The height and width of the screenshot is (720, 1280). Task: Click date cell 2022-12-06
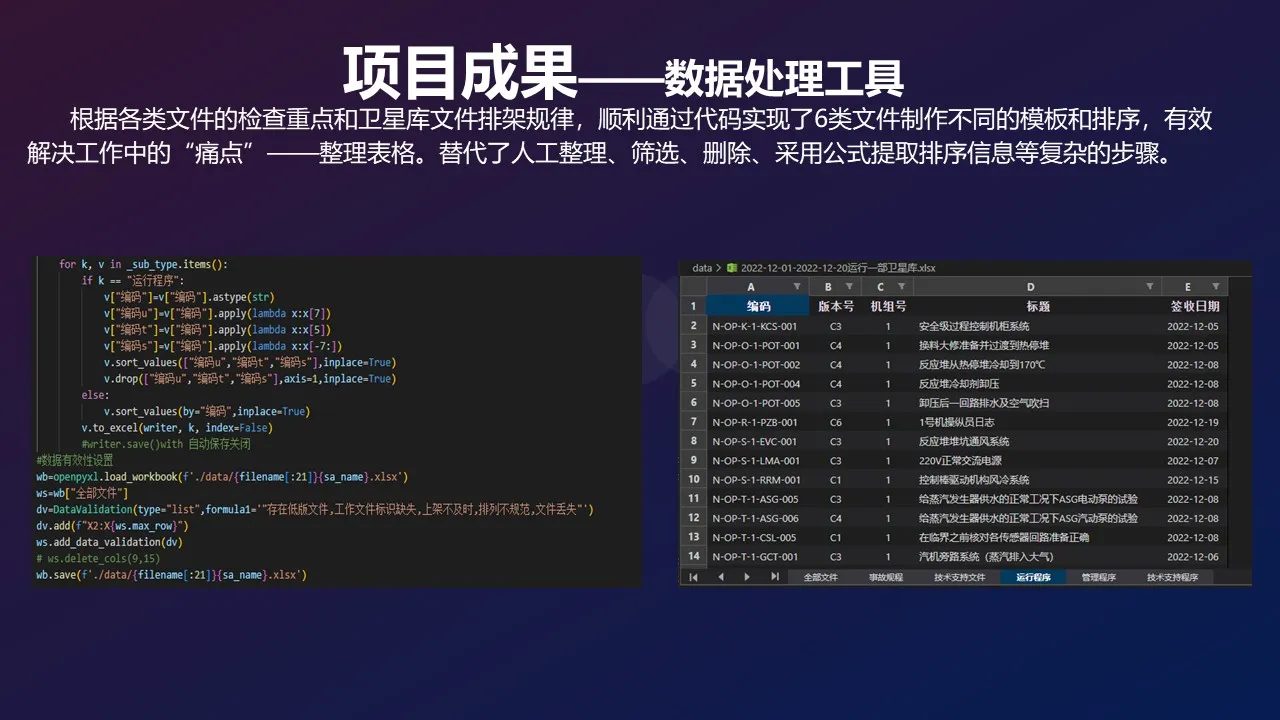click(1195, 556)
